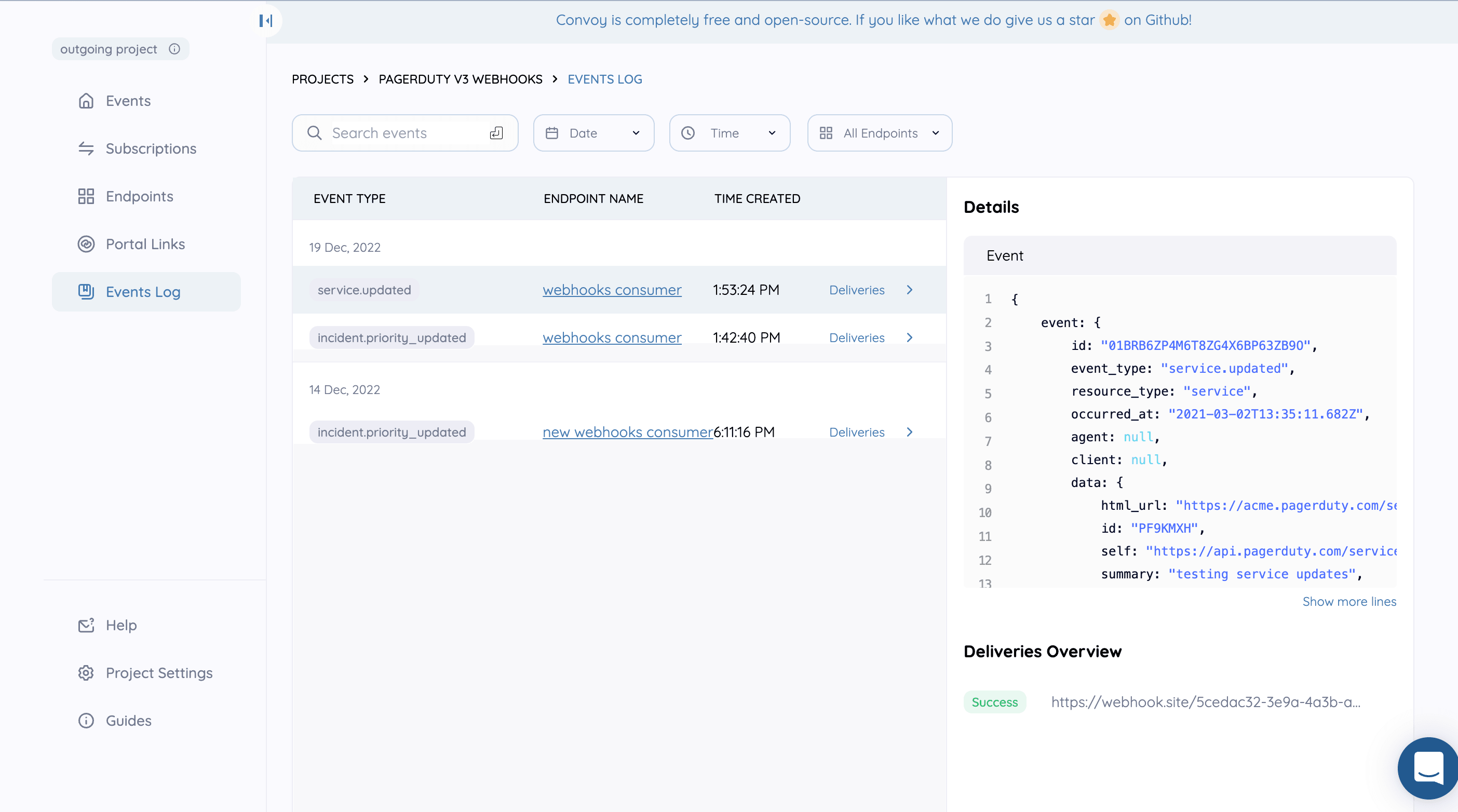Go to Guides in the sidebar
The image size is (1458, 812).
click(128, 720)
